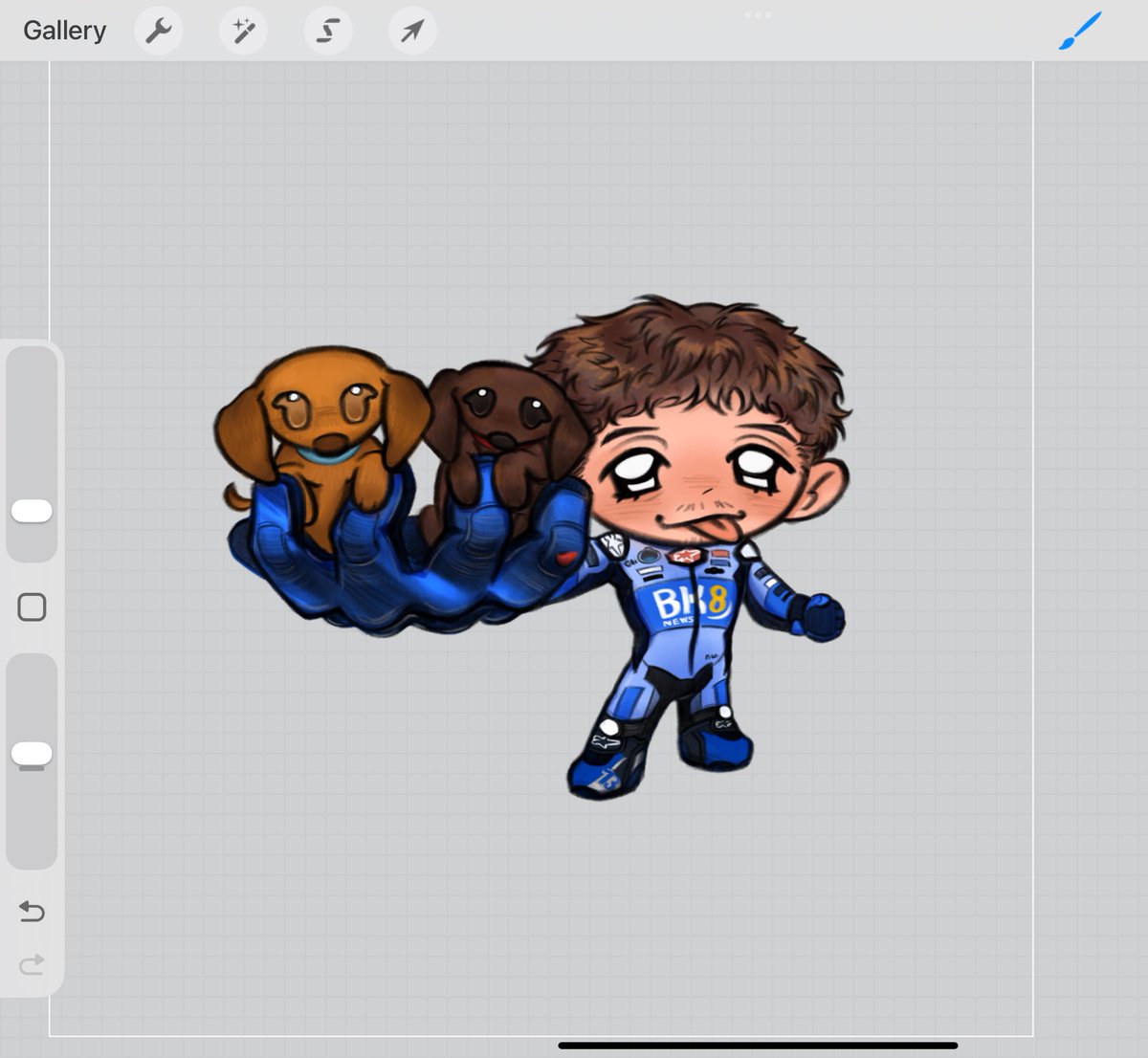Open the Actions wrench menu
The height and width of the screenshot is (1058, 1148).
pyautogui.click(x=159, y=31)
